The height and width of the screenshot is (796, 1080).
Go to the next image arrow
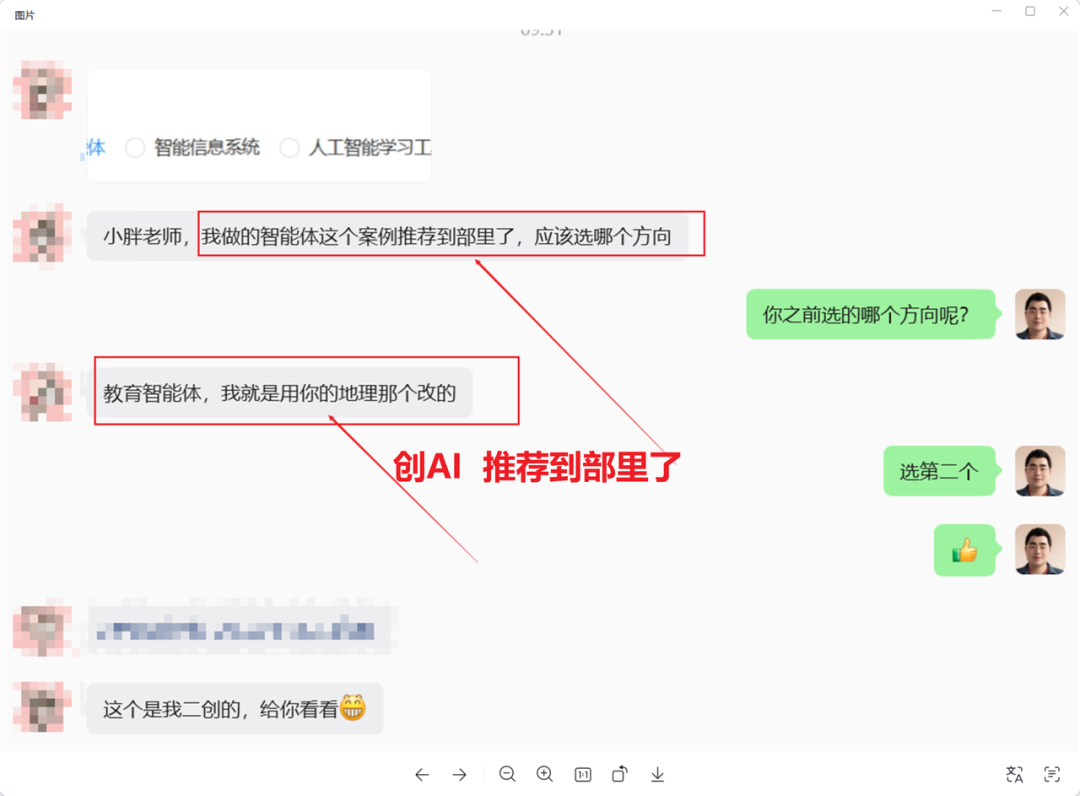459,775
